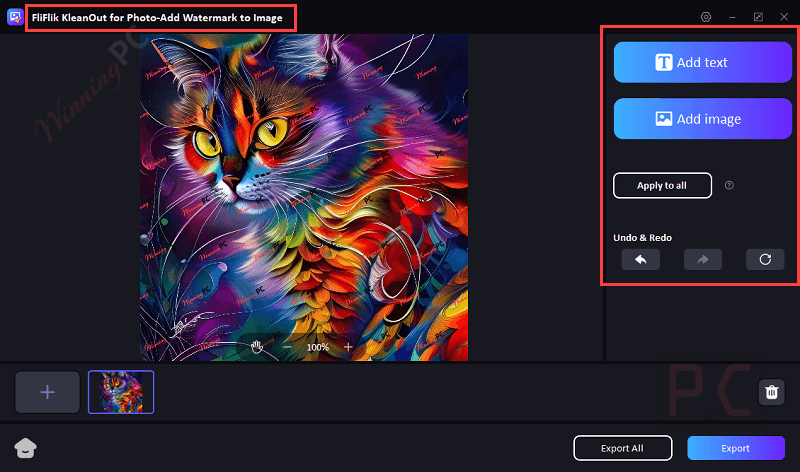
Task: Click the blue Export button
Action: (x=735, y=448)
